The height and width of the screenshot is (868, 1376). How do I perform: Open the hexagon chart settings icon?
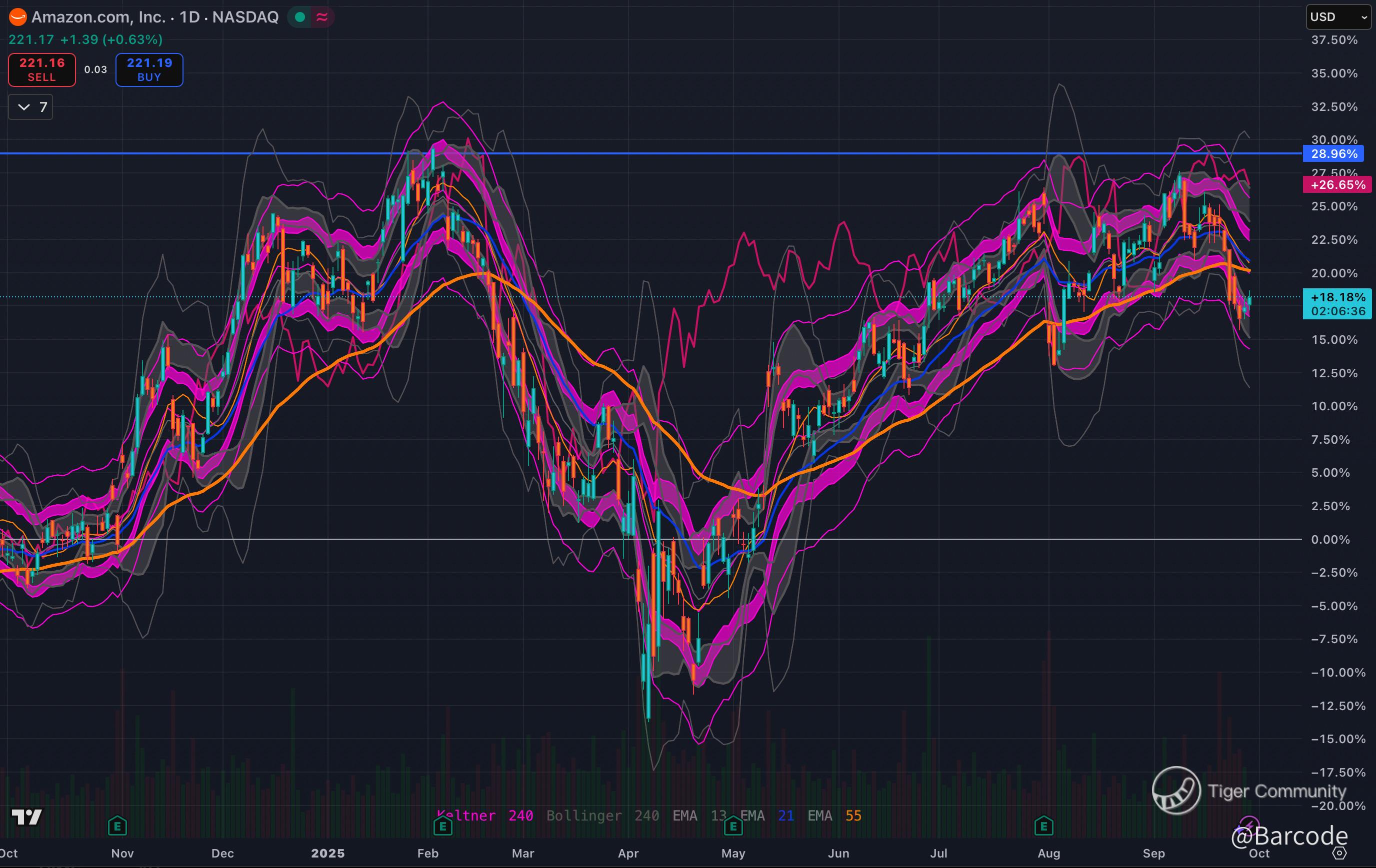point(1339,853)
